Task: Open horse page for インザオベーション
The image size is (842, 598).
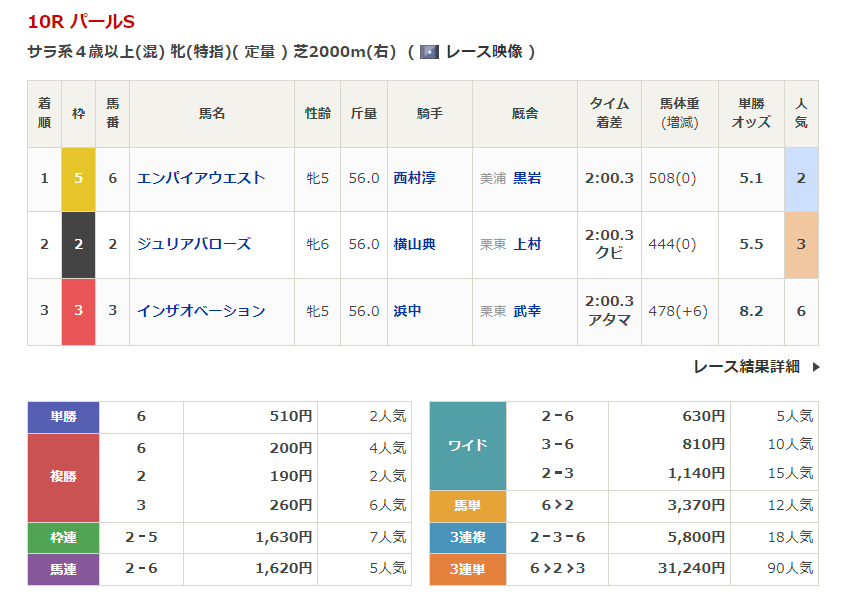Action: pos(201,311)
